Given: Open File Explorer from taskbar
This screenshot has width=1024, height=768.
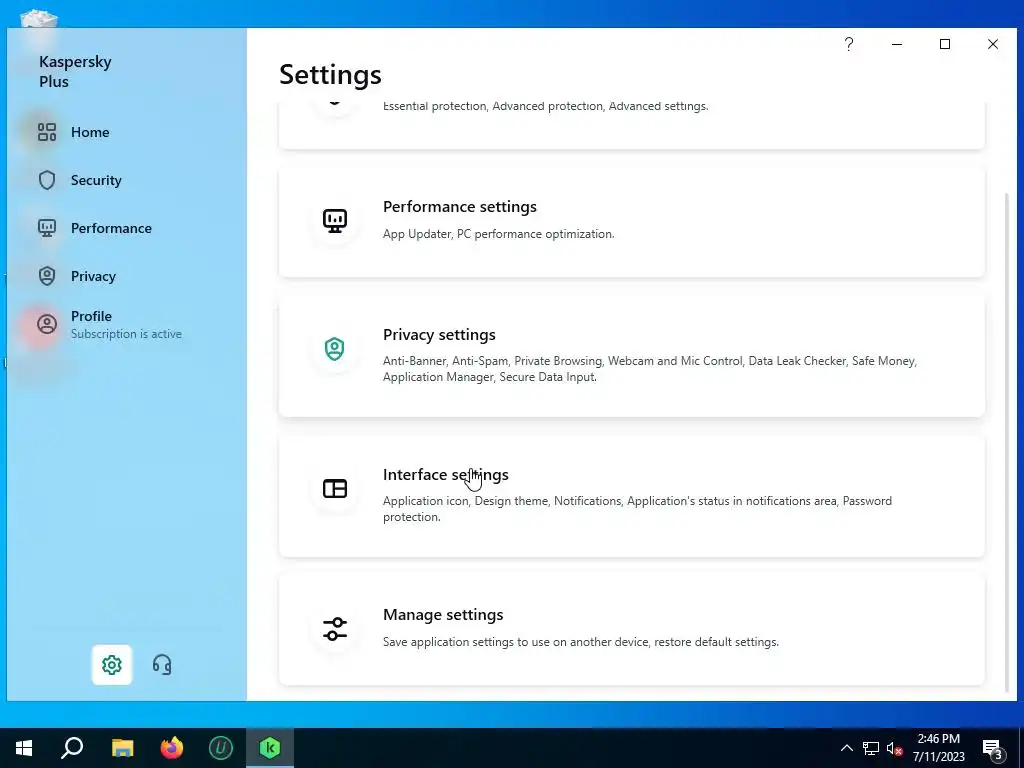Looking at the screenshot, I should coord(122,748).
